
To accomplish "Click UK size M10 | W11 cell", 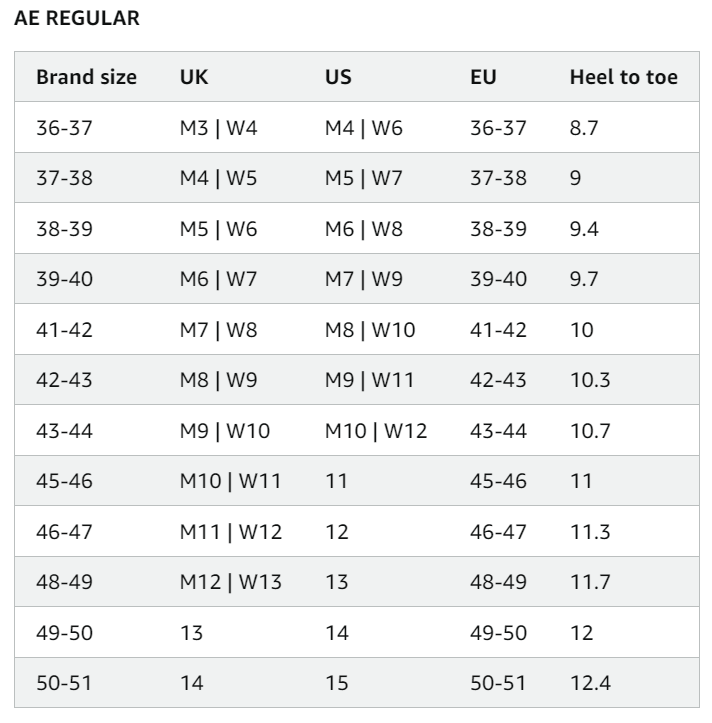I will 230,481.
